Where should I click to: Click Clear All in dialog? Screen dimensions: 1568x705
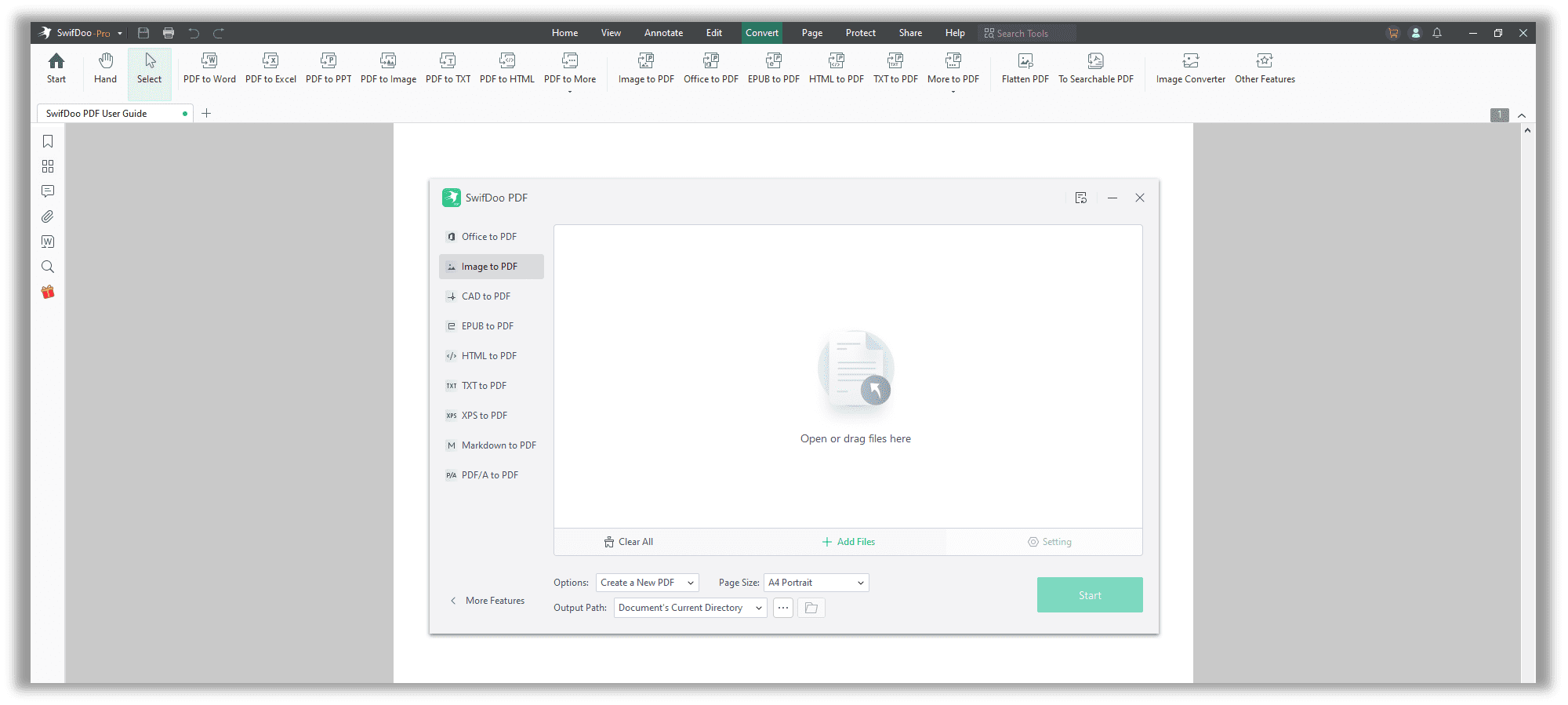click(629, 542)
